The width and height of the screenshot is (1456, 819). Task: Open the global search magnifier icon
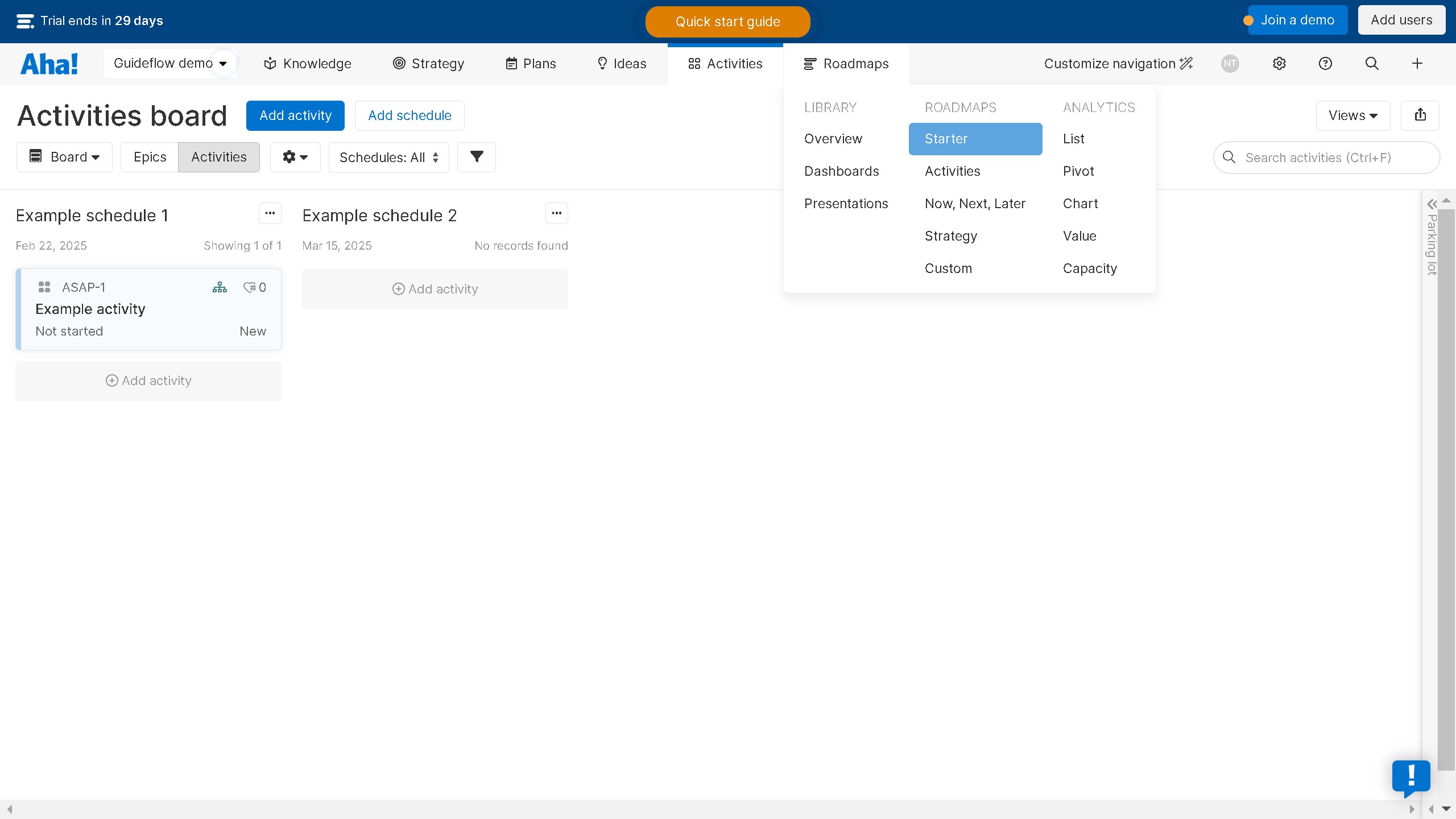point(1371,63)
